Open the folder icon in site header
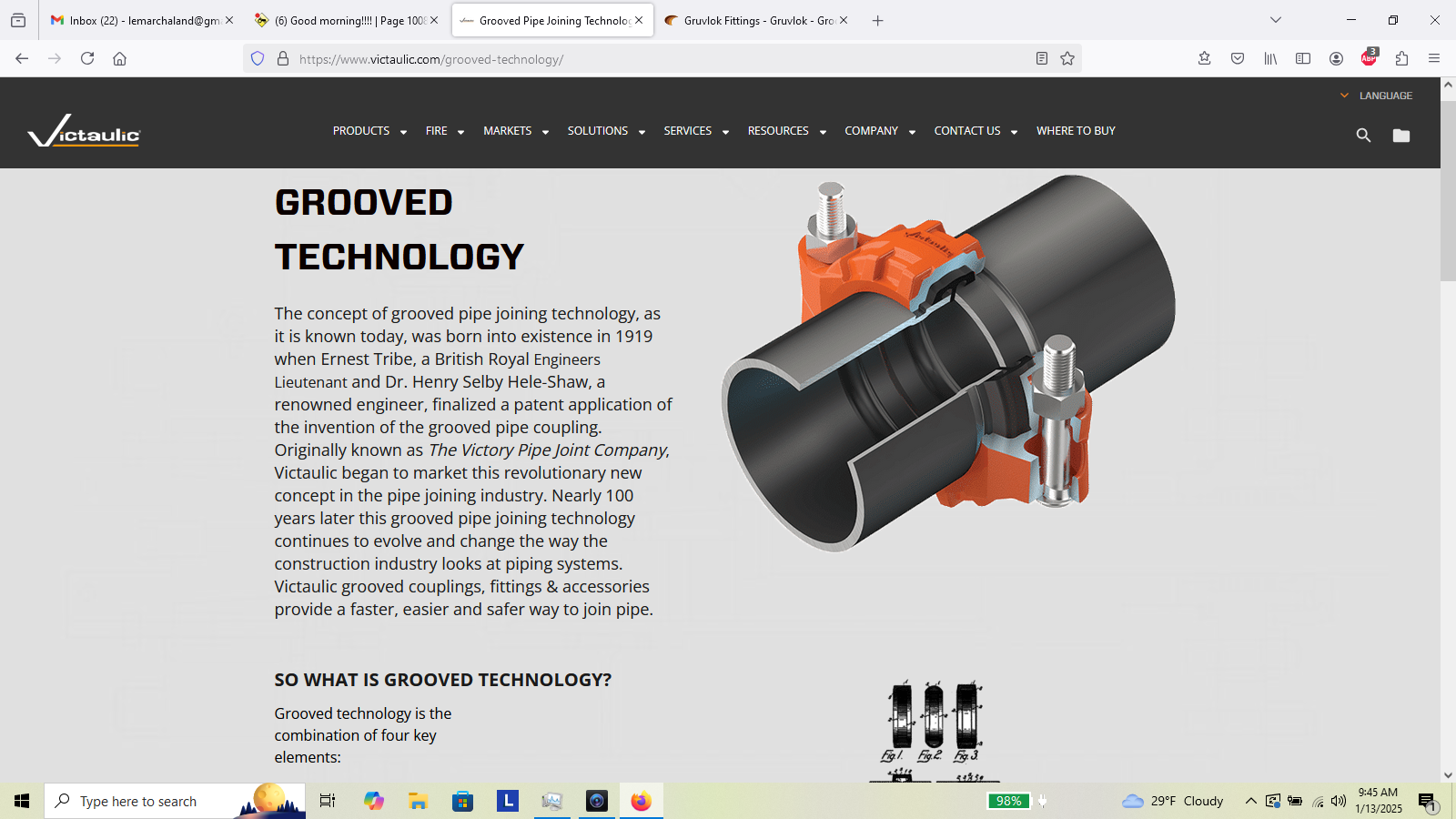This screenshot has height=819, width=1456. [x=1401, y=136]
